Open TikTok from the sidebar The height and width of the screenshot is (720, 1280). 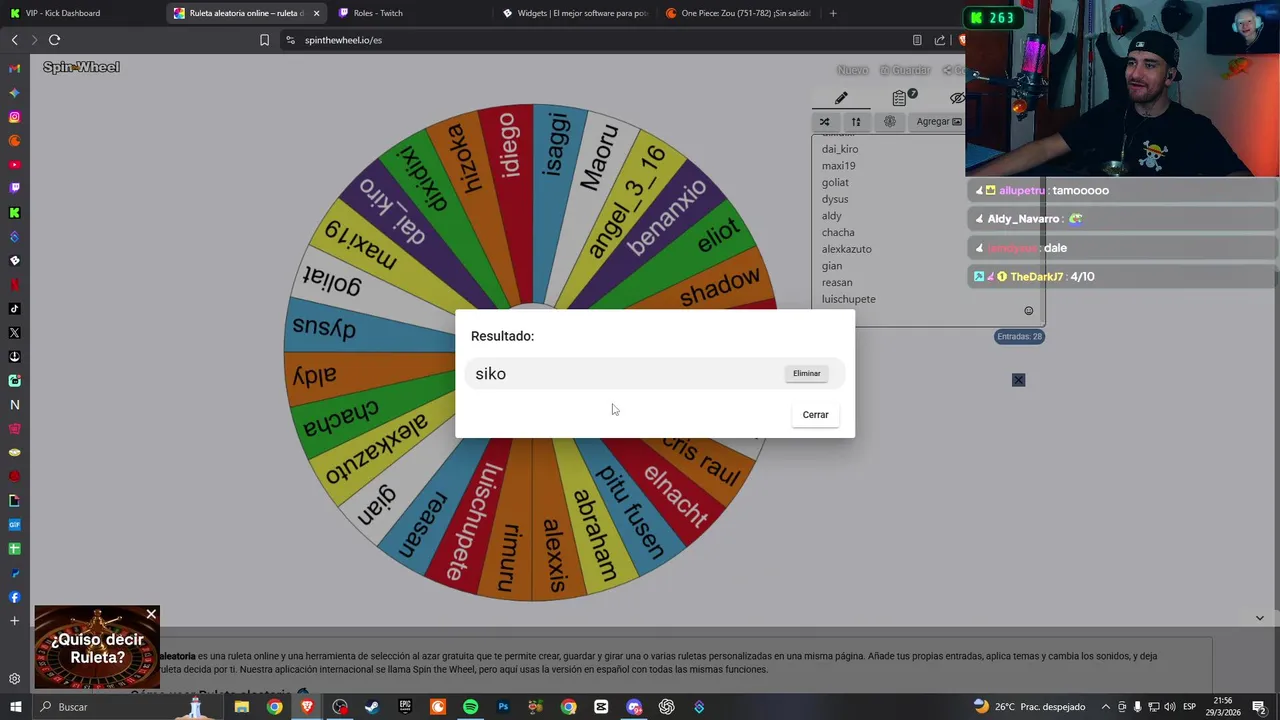click(14, 309)
